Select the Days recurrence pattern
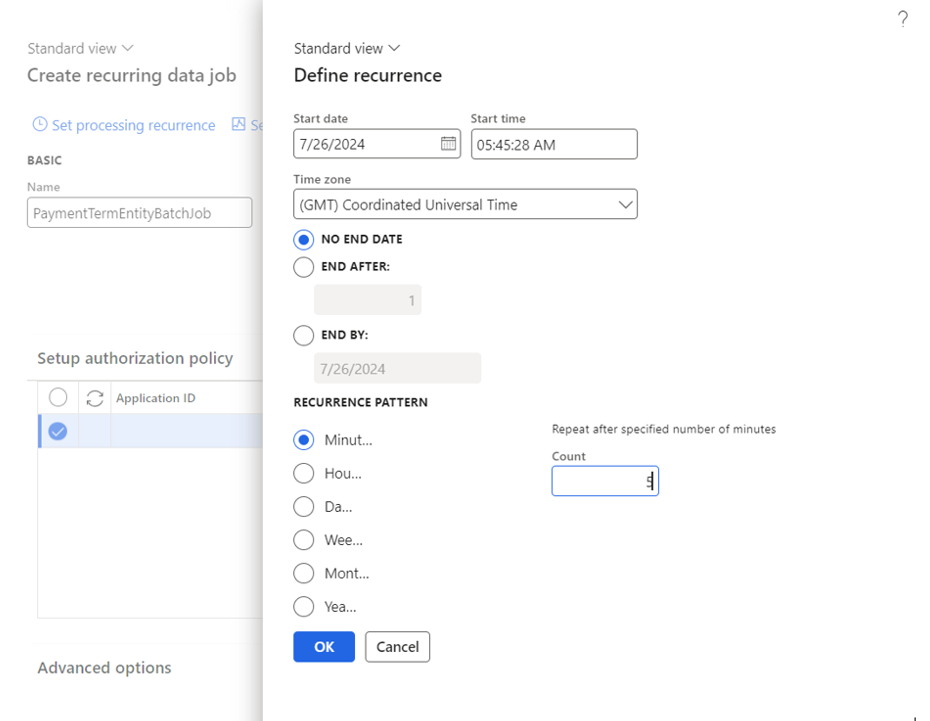 (x=304, y=507)
